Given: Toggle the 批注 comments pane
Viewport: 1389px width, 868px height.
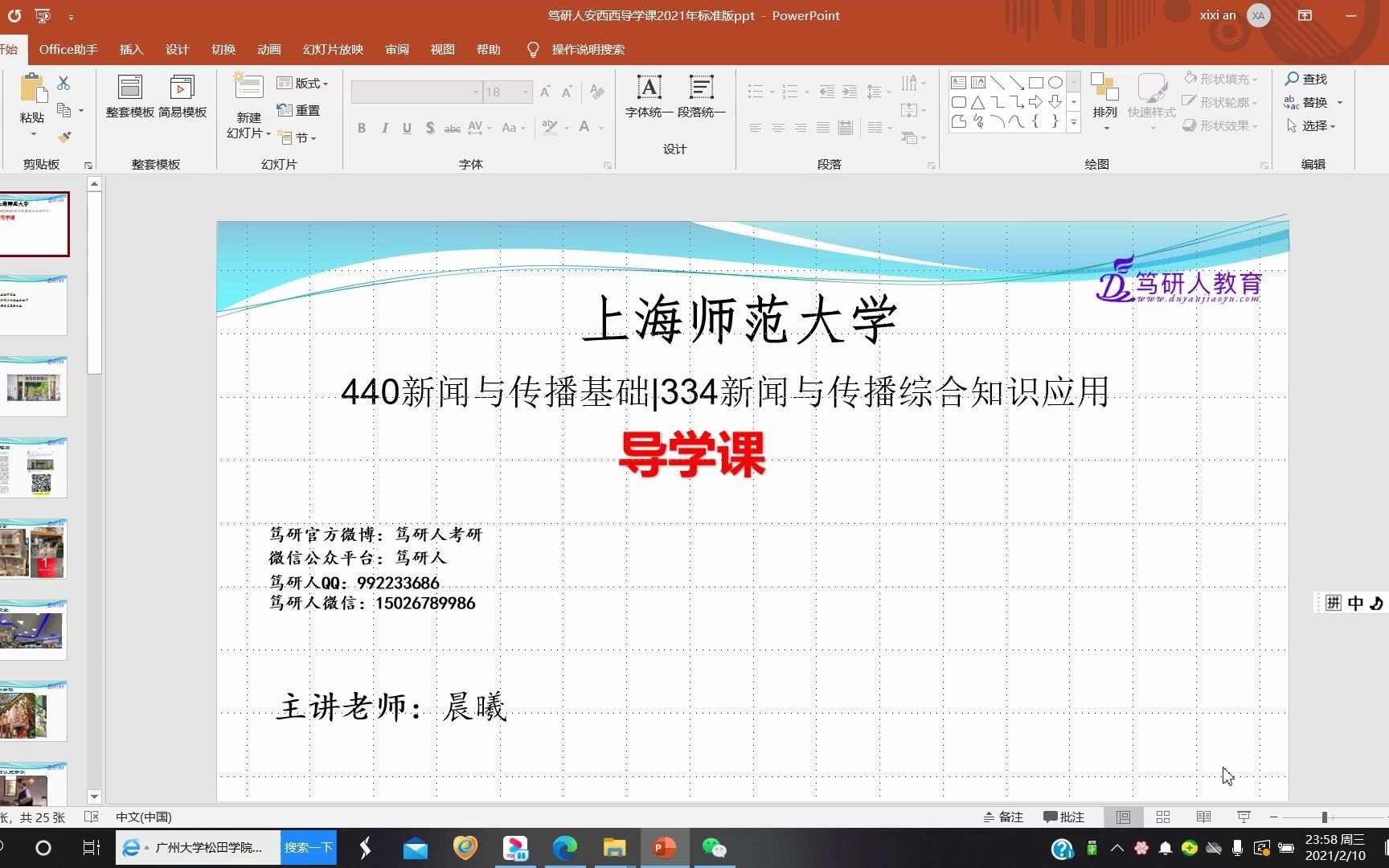Looking at the screenshot, I should tap(1063, 817).
